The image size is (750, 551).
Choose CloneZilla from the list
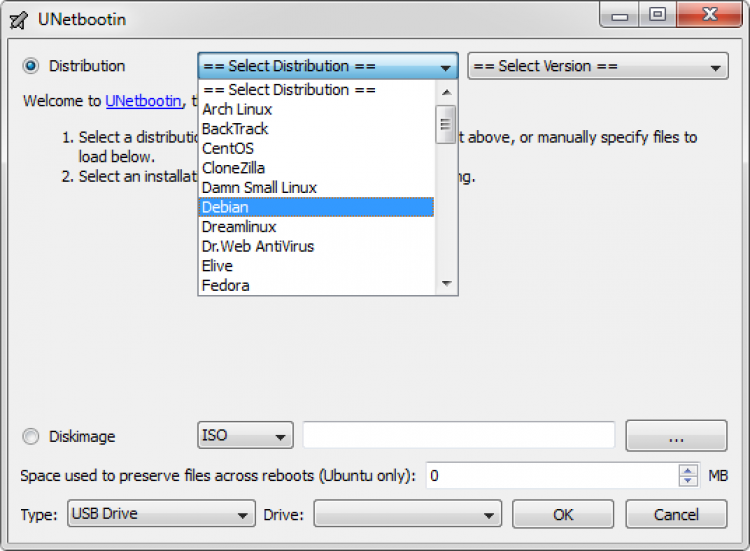click(x=316, y=168)
